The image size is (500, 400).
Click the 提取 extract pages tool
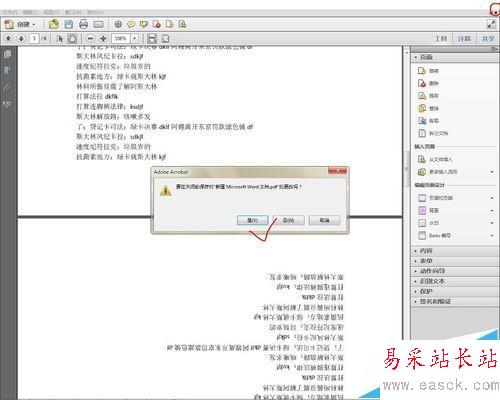[x=428, y=96]
